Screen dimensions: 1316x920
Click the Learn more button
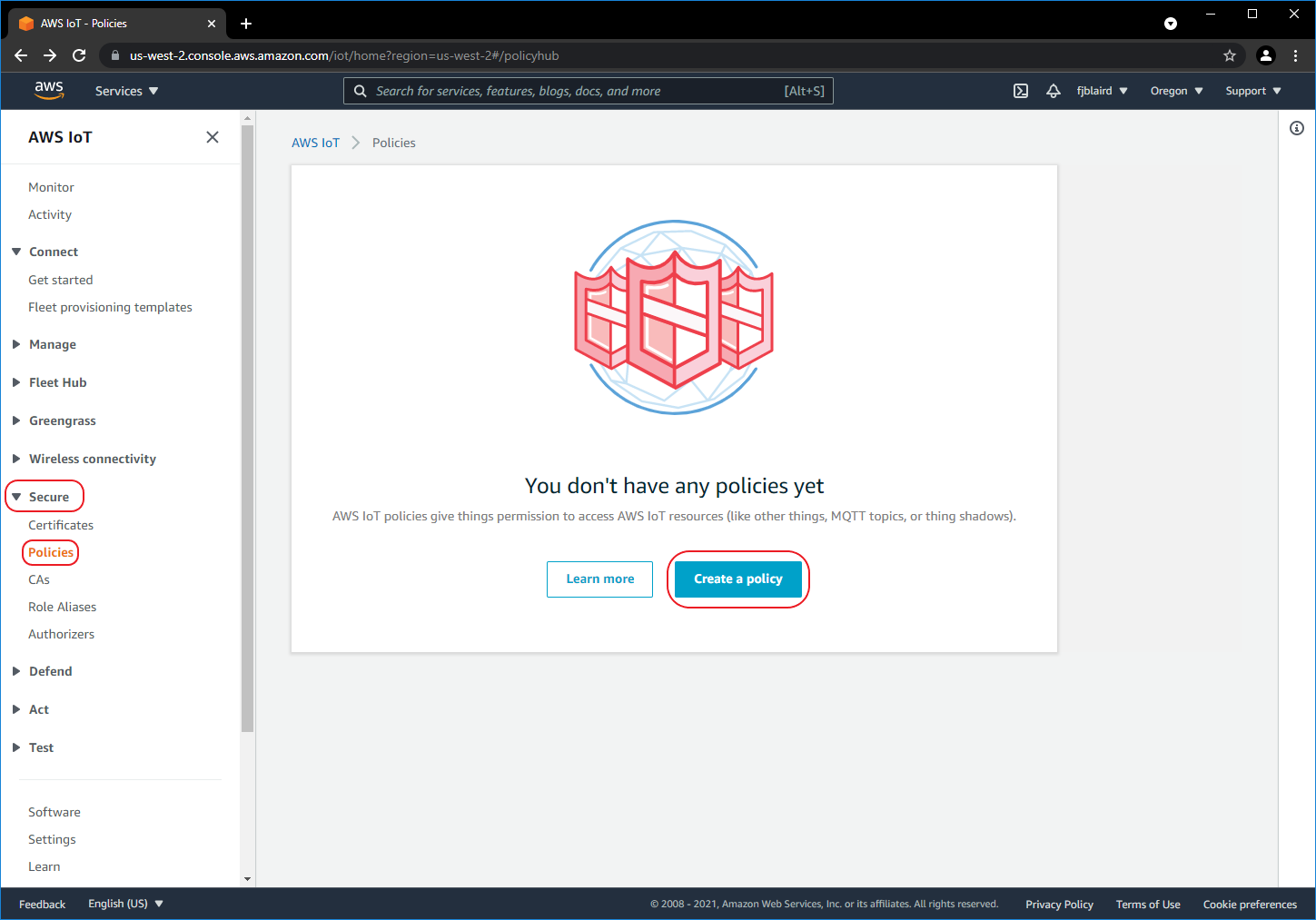[x=599, y=579]
